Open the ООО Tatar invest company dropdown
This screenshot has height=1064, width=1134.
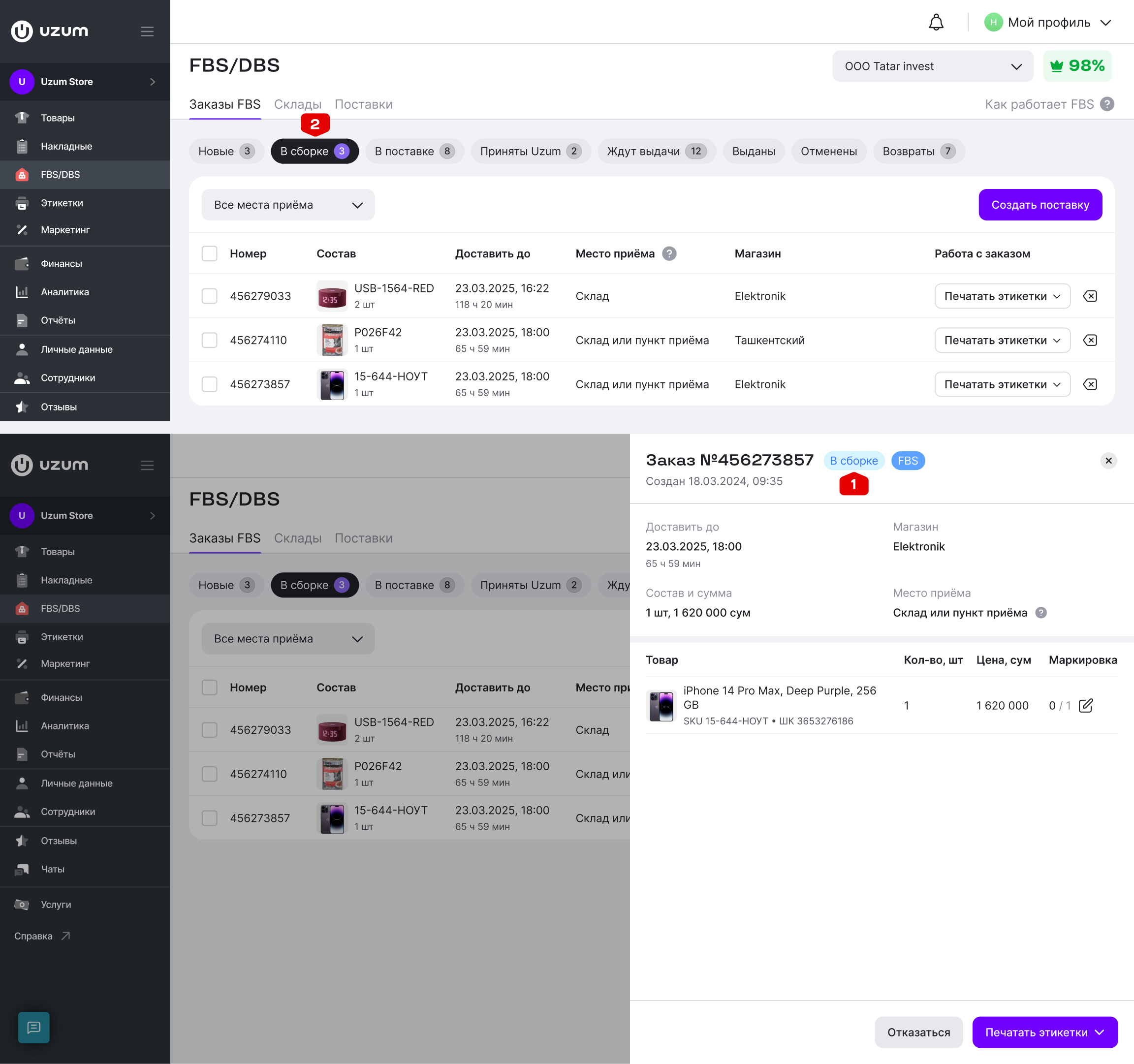click(x=933, y=66)
